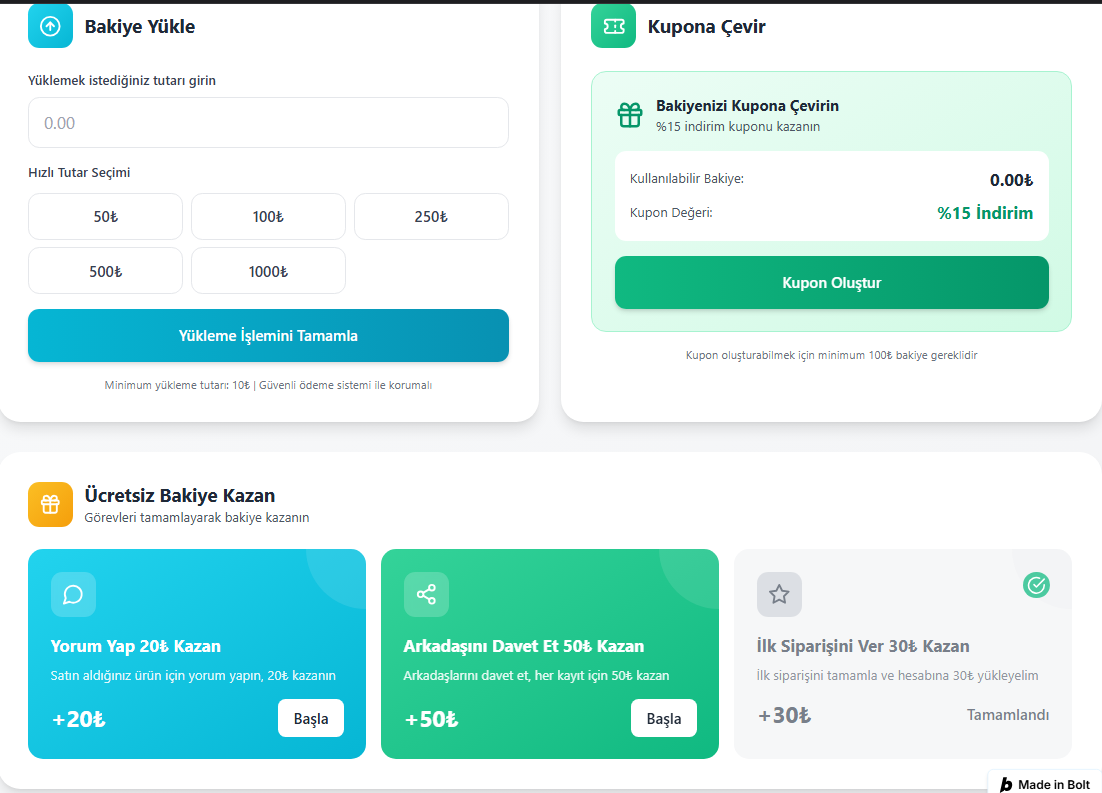Click the green completed checkmark icon
Image resolution: width=1102 pixels, height=793 pixels.
1036,585
